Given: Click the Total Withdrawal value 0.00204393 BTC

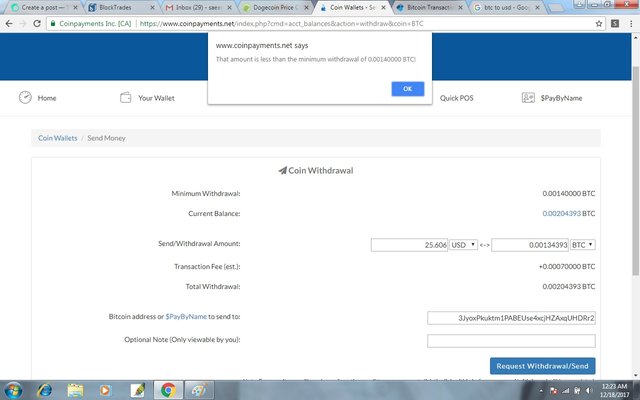Looking at the screenshot, I should pyautogui.click(x=569, y=287).
